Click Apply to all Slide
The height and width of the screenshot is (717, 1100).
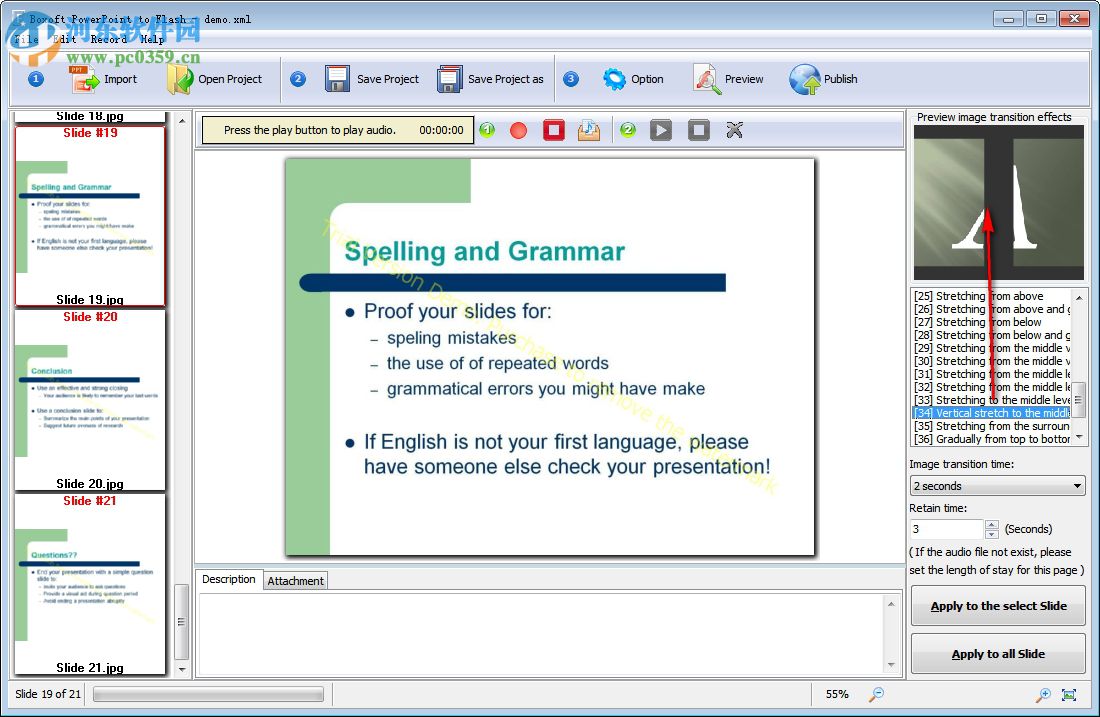pyautogui.click(x=997, y=653)
